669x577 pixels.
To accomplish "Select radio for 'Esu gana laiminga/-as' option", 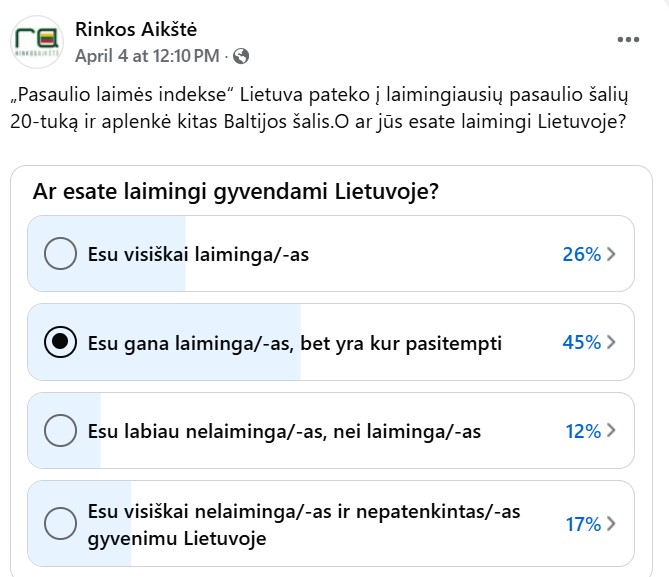I will pos(60,342).
